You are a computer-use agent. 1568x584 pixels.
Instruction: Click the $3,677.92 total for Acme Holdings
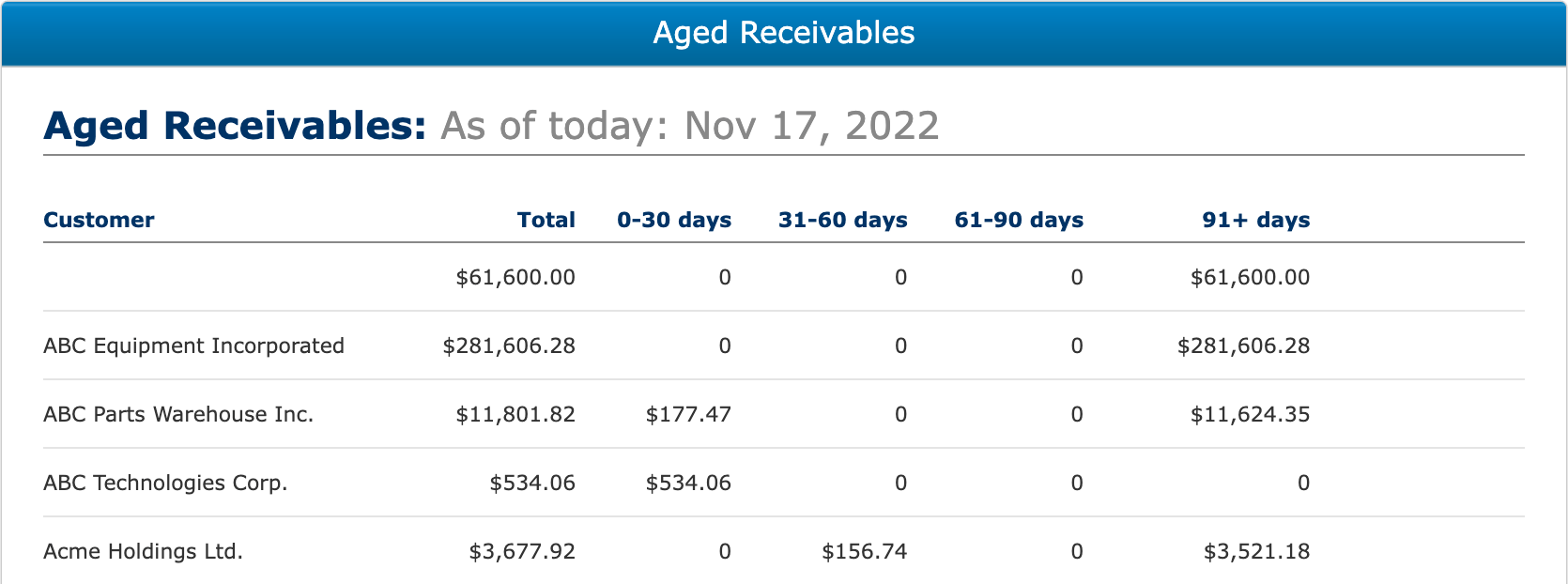coord(522,551)
